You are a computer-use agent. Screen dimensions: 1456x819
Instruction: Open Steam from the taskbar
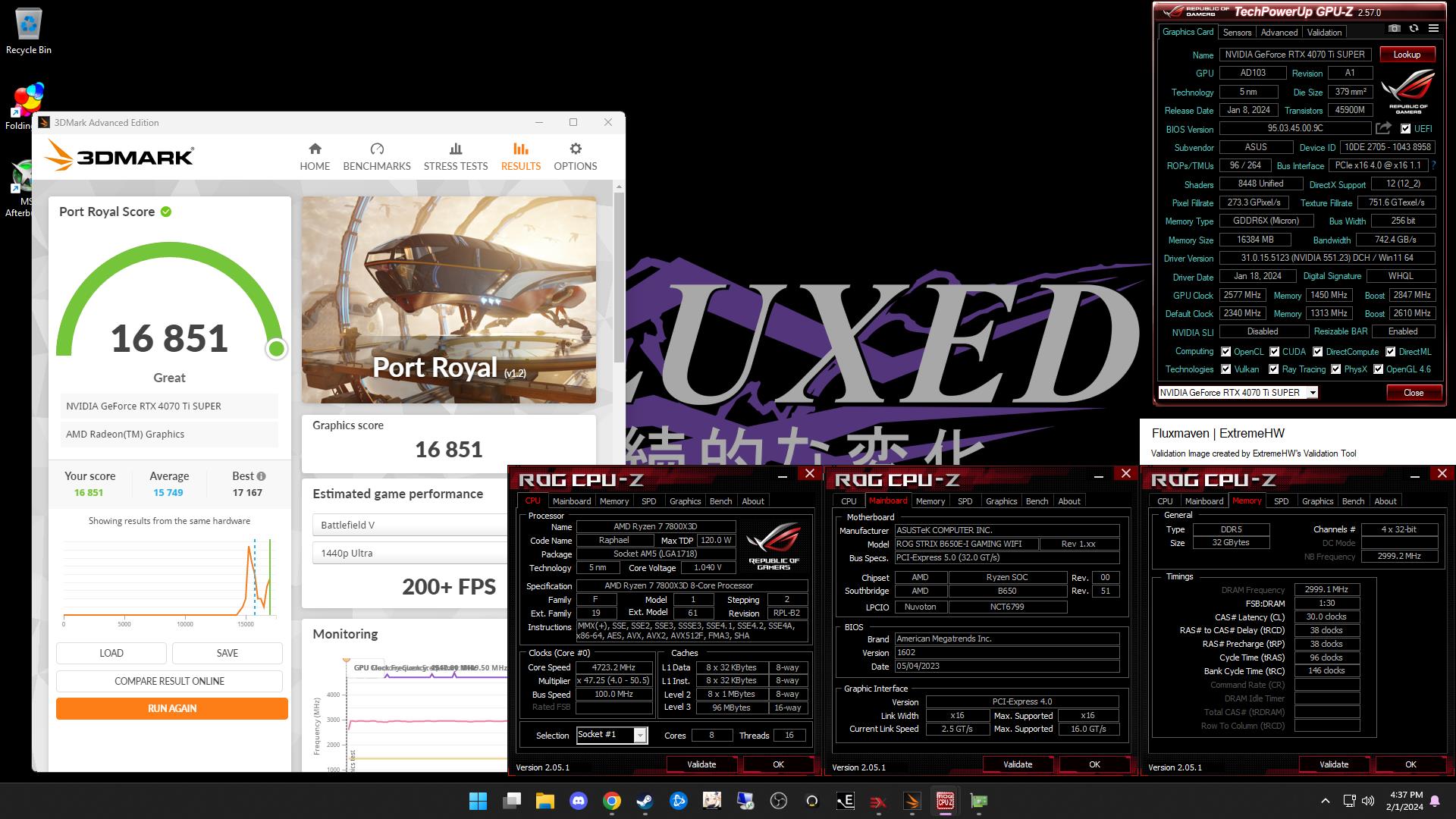coord(645,801)
